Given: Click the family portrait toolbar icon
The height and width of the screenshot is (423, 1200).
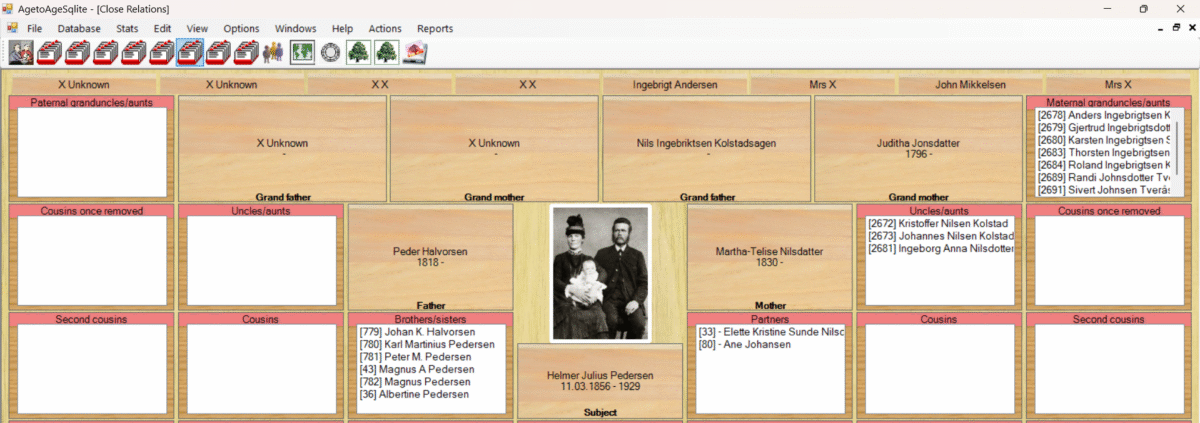Looking at the screenshot, I should (x=22, y=52).
